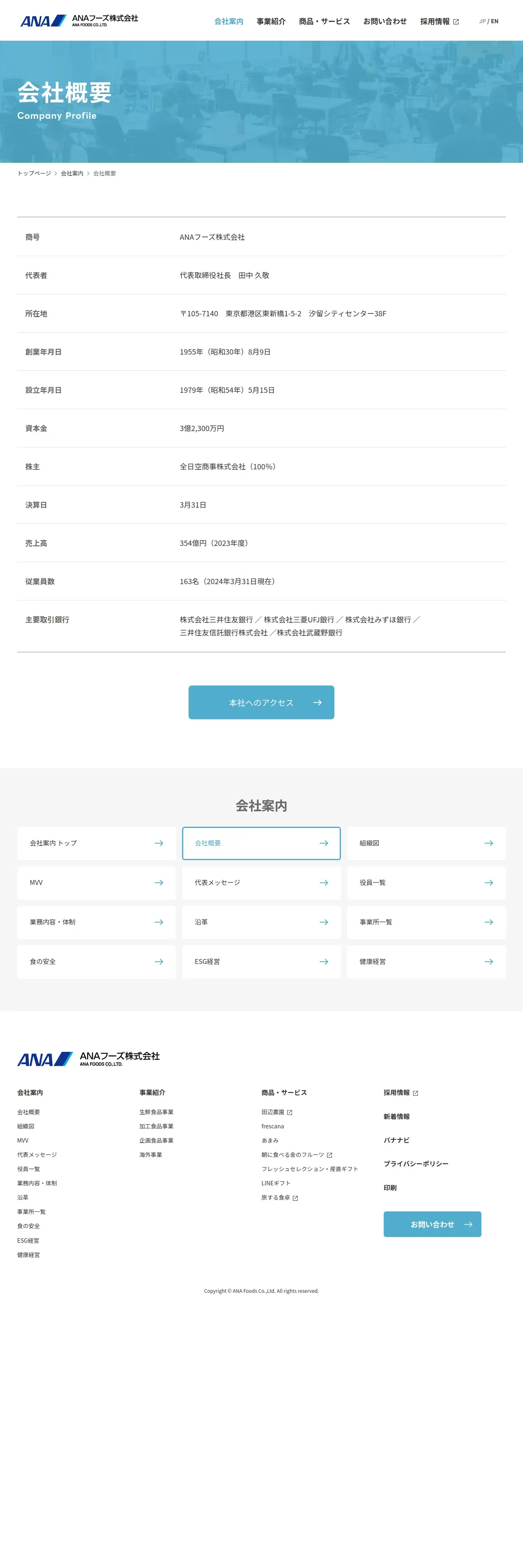This screenshot has height=1568, width=523.
Task: Click arrow icon on 本社へのアクセス button
Action: [317, 703]
